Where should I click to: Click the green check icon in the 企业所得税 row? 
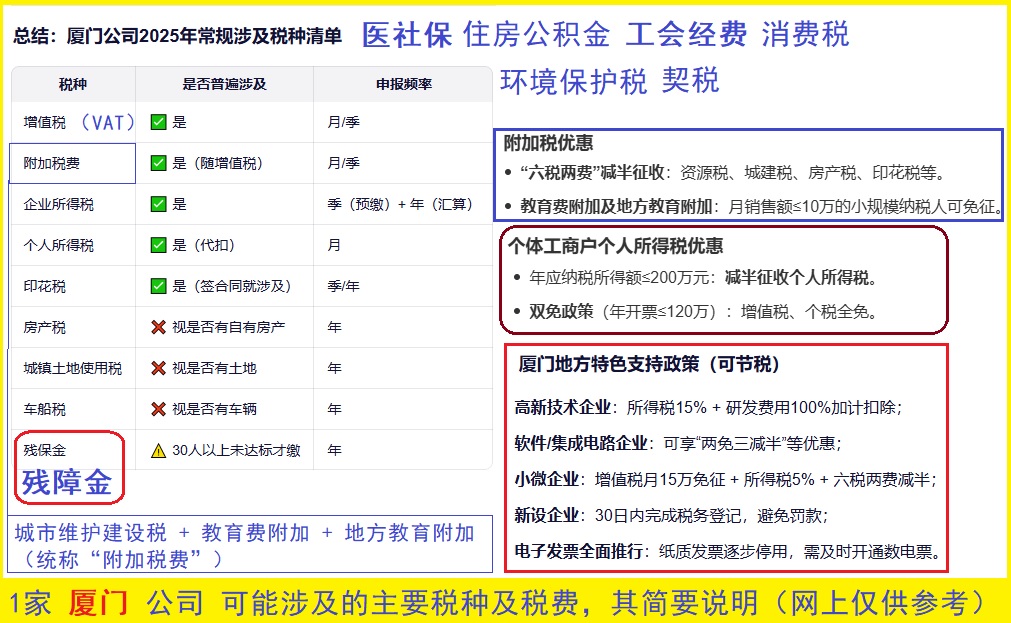[158, 204]
